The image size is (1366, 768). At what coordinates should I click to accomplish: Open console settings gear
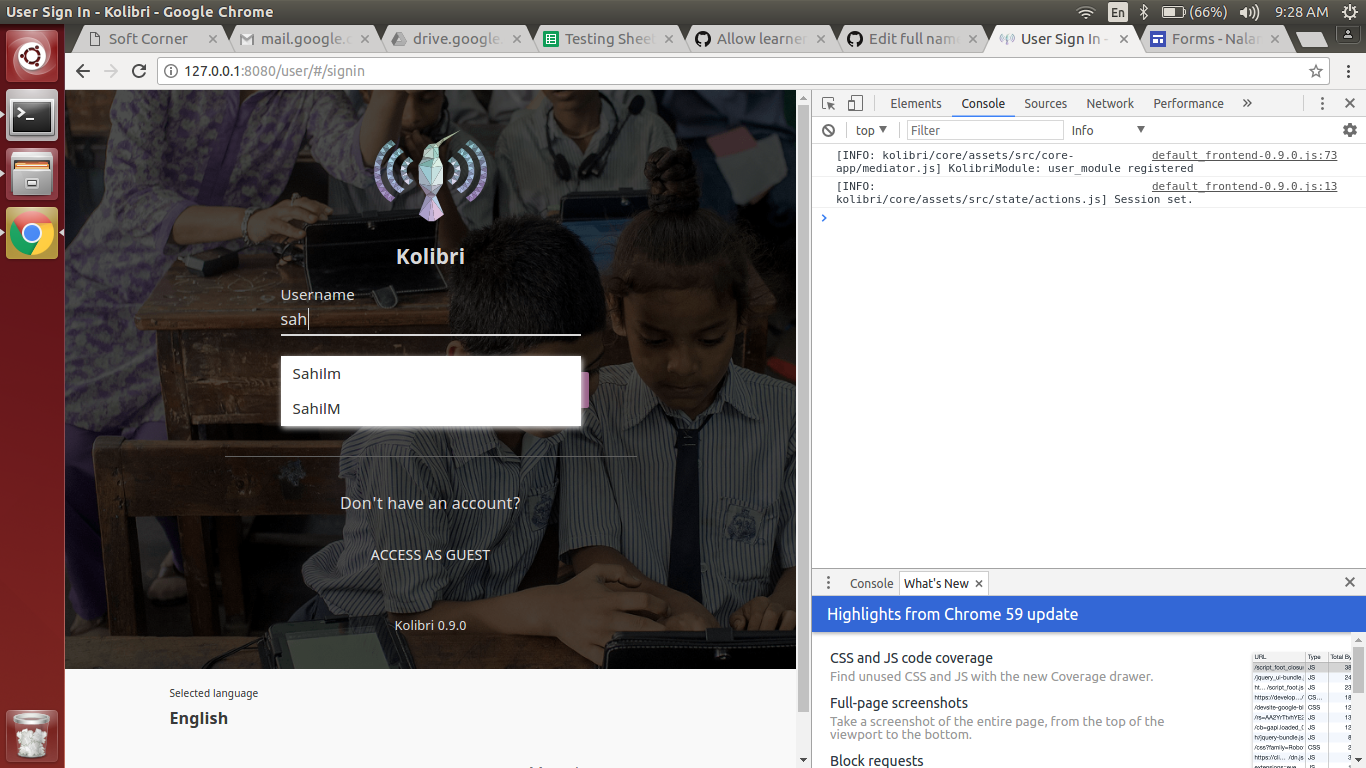point(1350,130)
